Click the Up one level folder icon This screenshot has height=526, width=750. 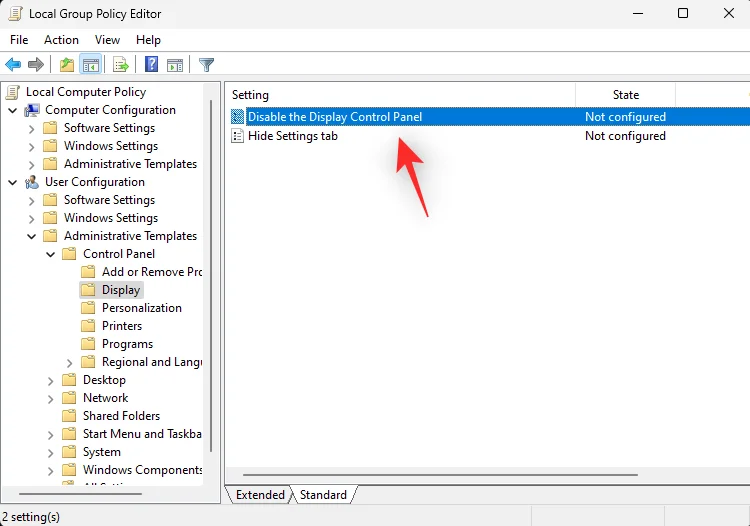[66, 65]
